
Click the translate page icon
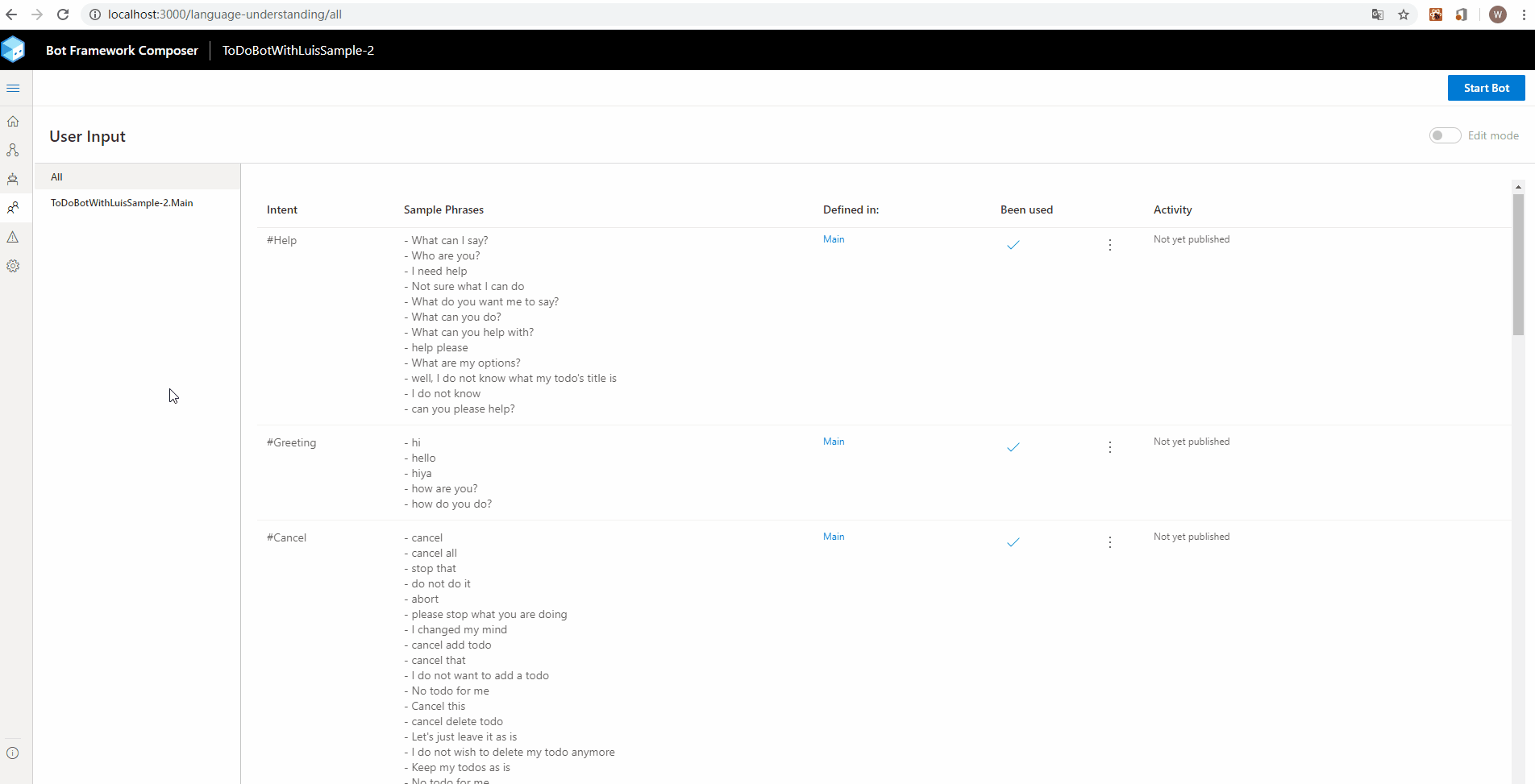pos(1378,15)
